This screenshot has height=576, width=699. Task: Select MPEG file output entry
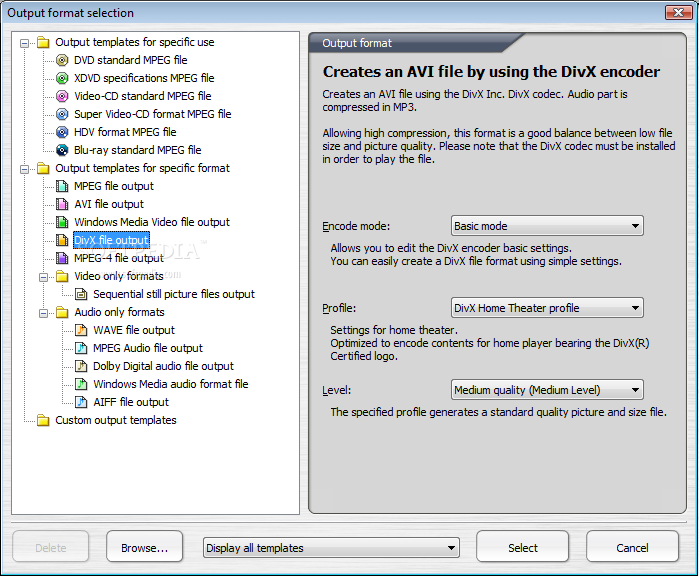114,186
